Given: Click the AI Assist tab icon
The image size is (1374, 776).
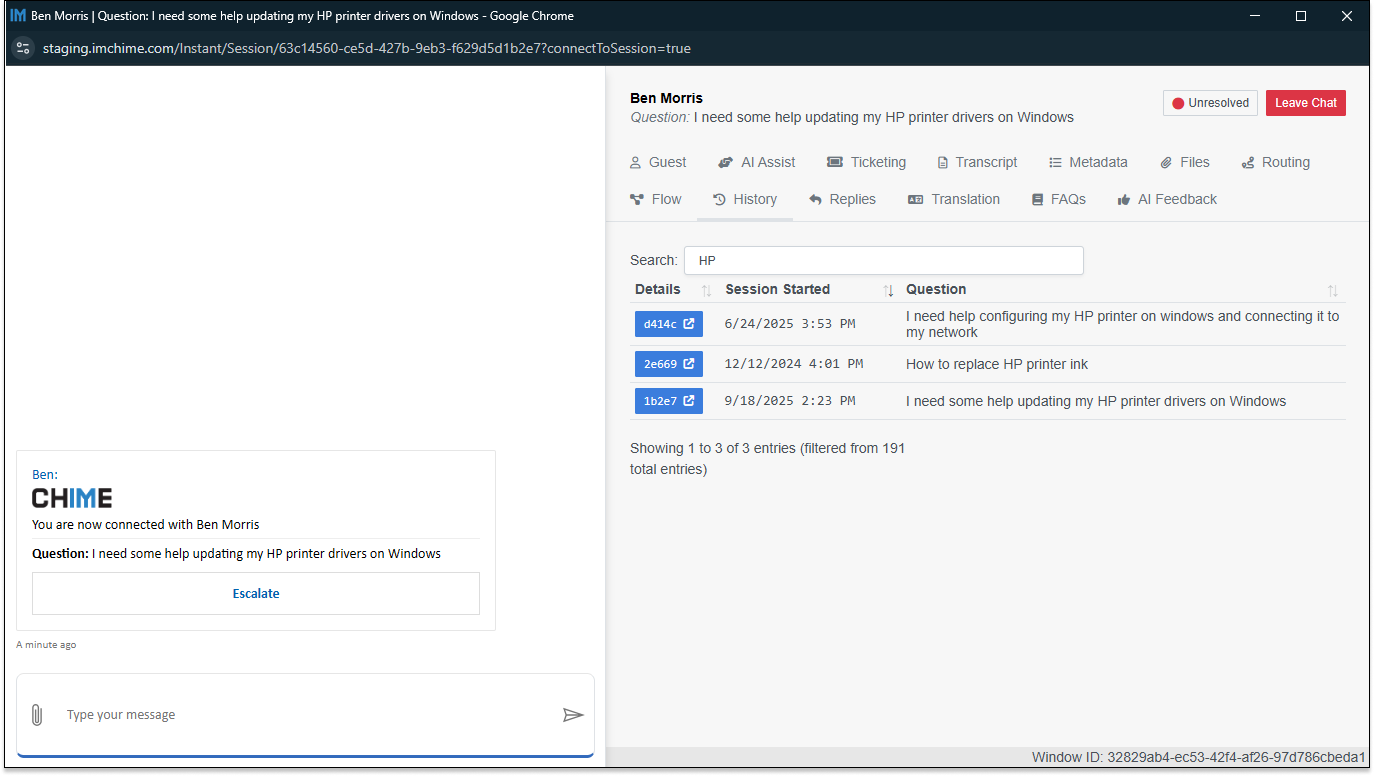Looking at the screenshot, I should 726,163.
